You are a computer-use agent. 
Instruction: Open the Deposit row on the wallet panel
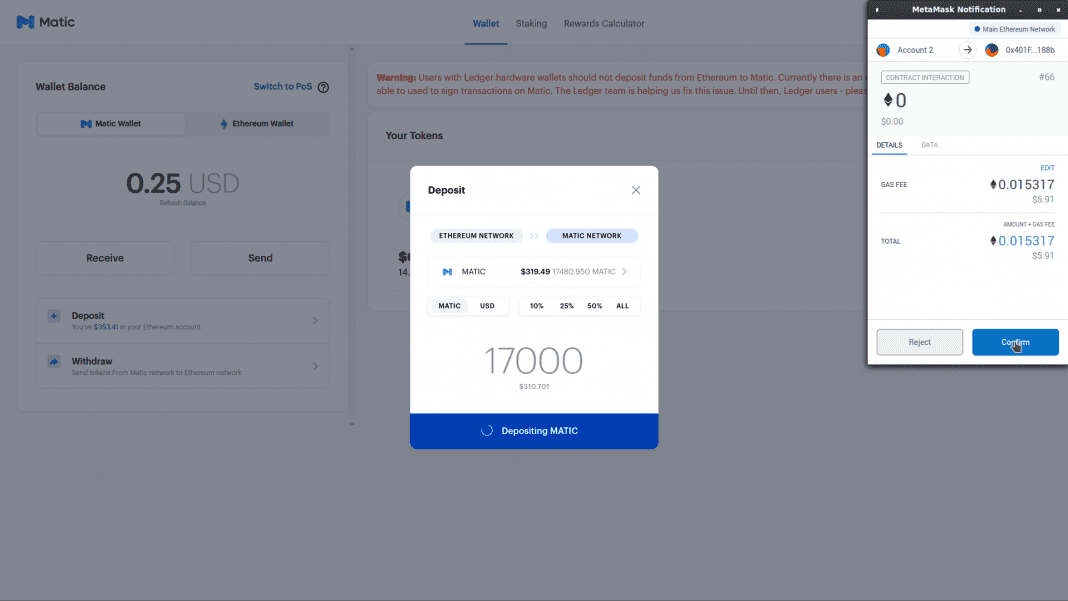coord(182,320)
